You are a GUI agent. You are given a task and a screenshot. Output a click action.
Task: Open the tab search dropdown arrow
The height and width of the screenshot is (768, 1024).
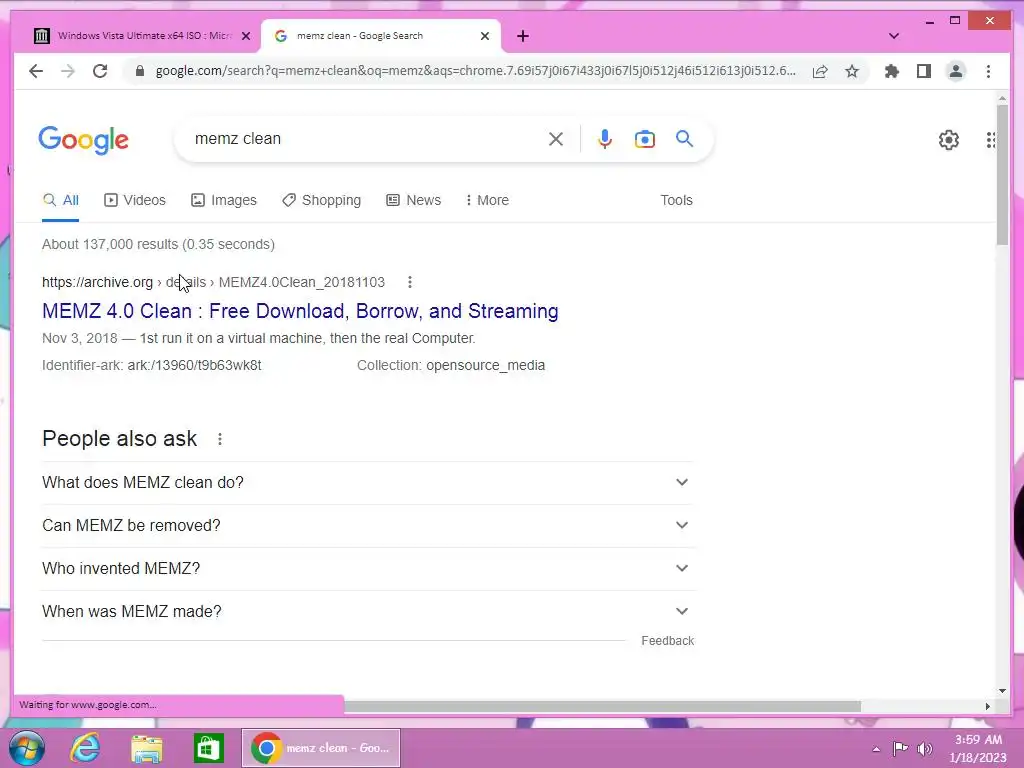pos(894,36)
